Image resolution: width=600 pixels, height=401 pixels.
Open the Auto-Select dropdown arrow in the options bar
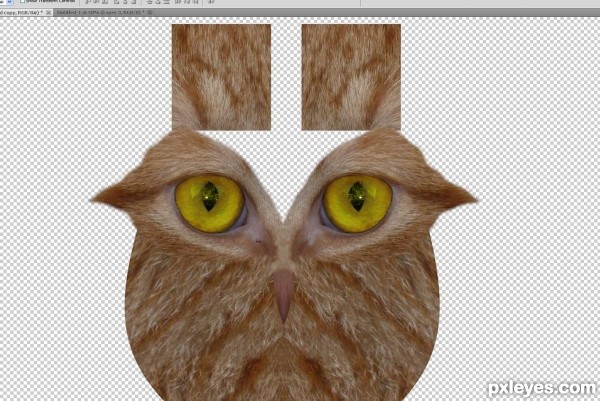point(9,2)
